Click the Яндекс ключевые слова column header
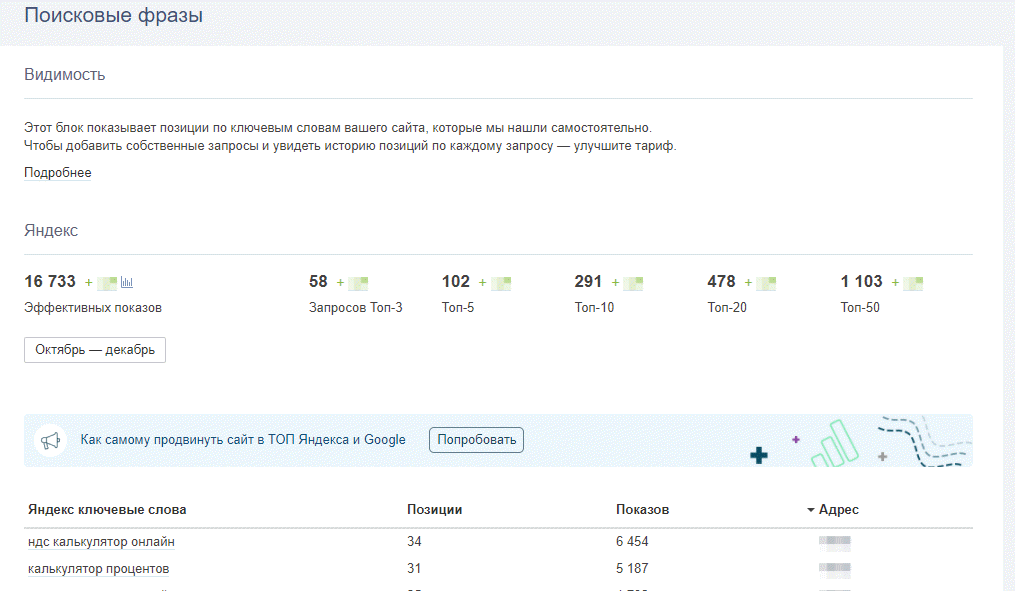 click(107, 509)
